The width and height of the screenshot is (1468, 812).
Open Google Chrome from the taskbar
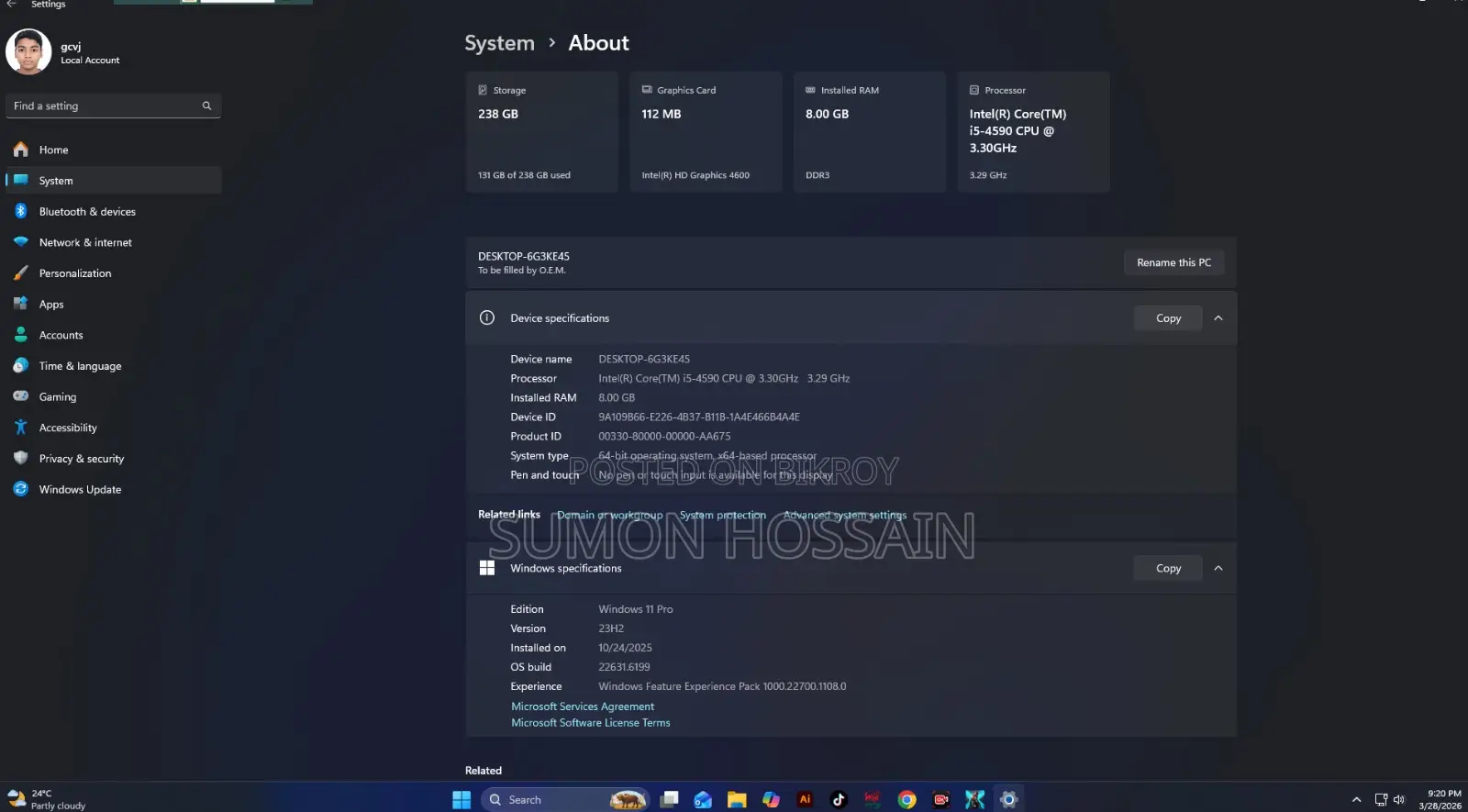906,800
